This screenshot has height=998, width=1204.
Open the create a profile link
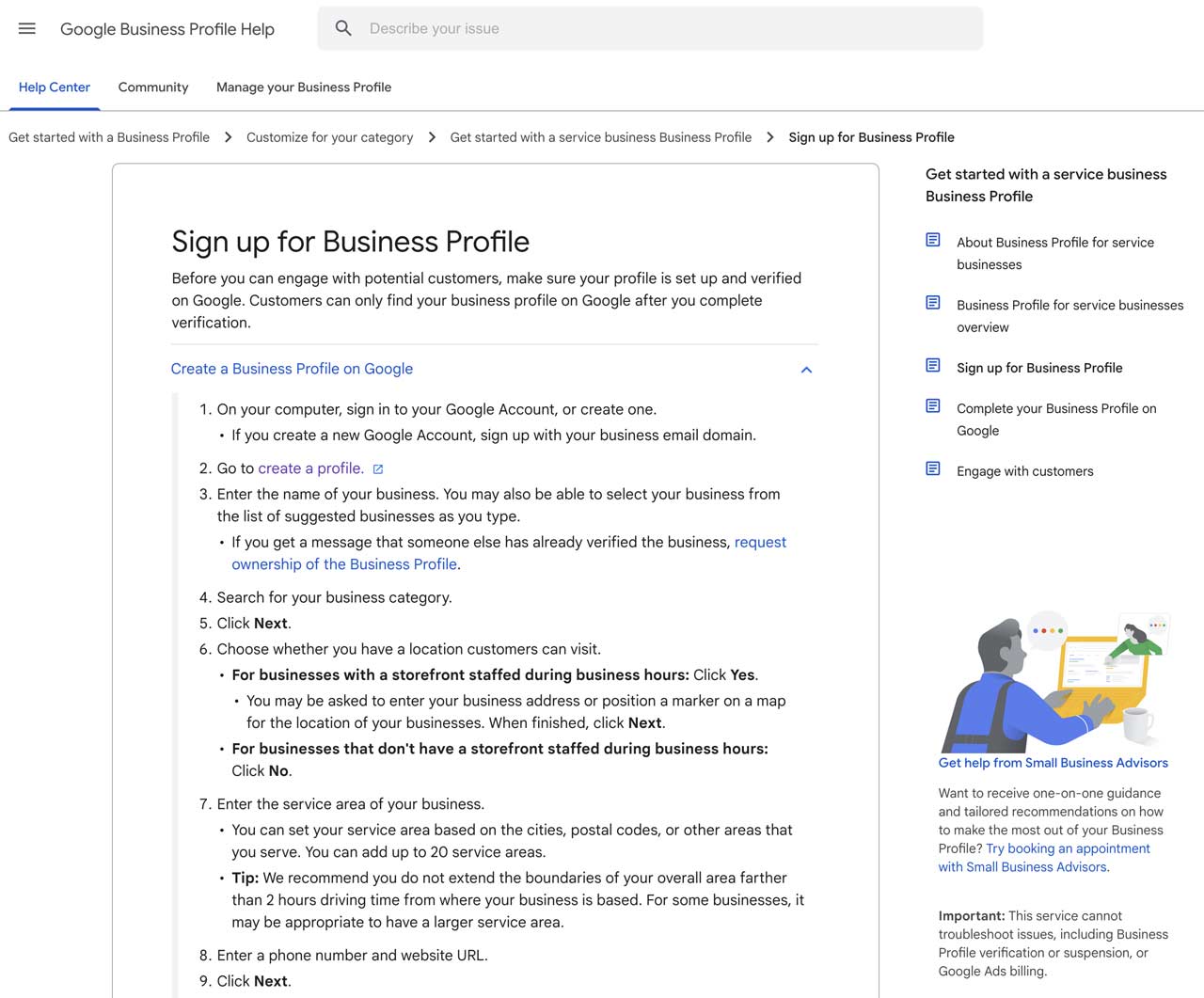coord(309,467)
